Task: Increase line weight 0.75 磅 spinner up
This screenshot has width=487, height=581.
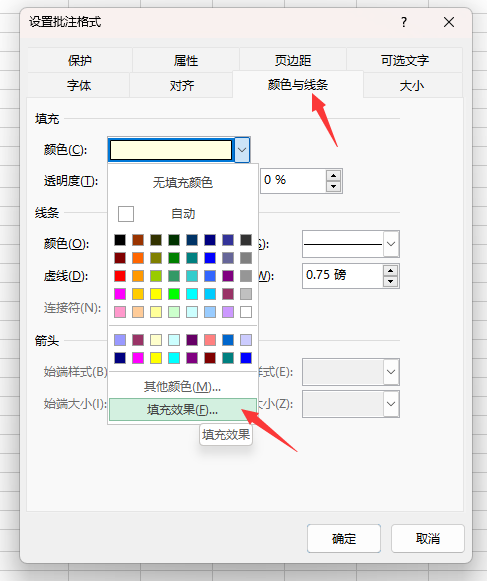Action: coord(390,270)
